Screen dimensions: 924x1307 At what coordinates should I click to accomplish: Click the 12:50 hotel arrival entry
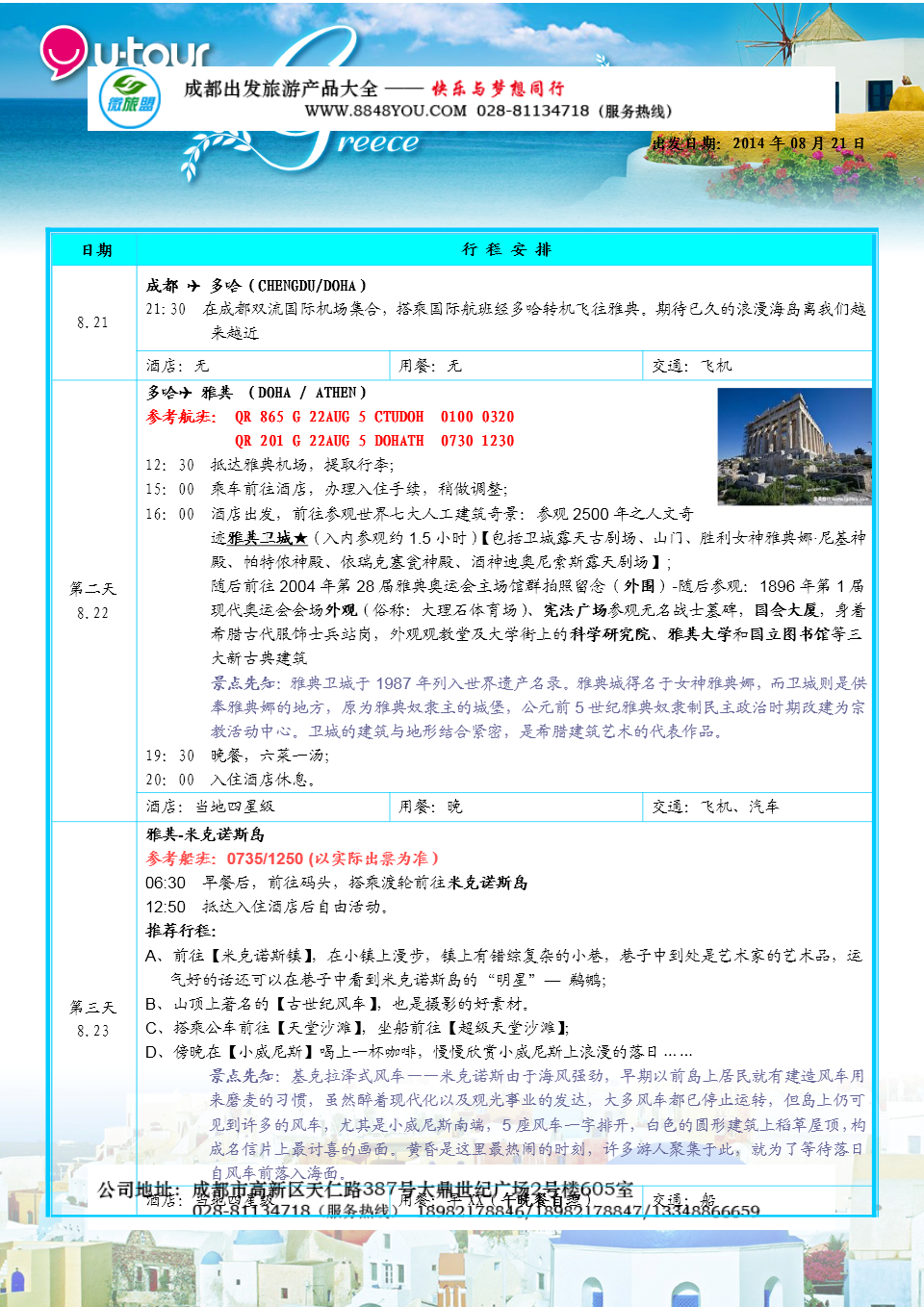(268, 907)
